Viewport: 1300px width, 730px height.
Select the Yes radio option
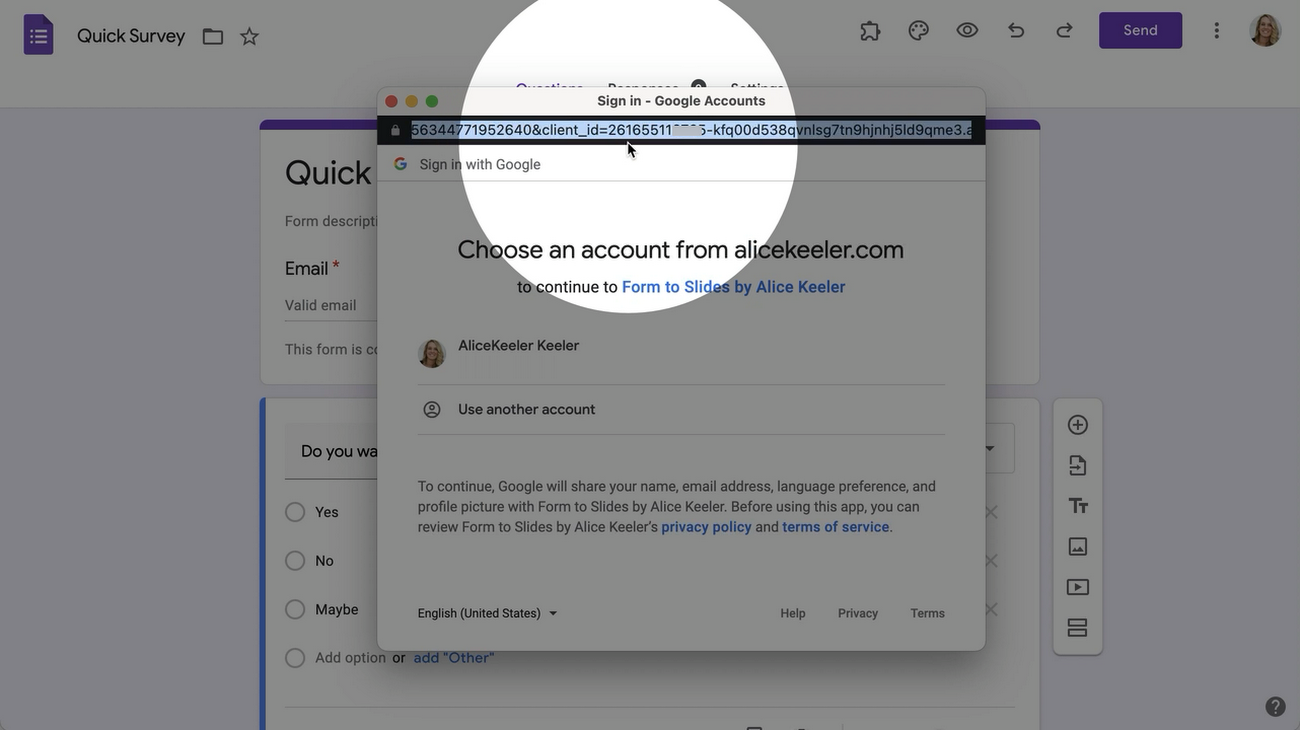295,512
